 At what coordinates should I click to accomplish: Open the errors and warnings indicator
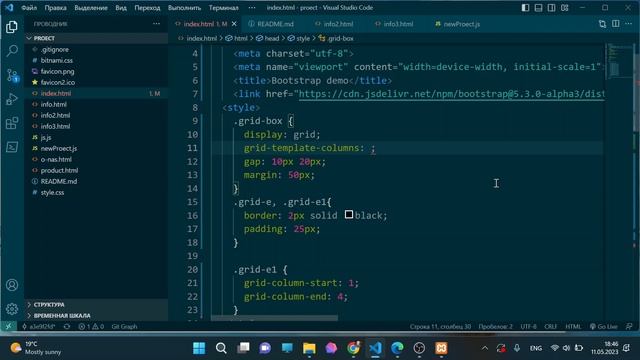tap(91, 327)
